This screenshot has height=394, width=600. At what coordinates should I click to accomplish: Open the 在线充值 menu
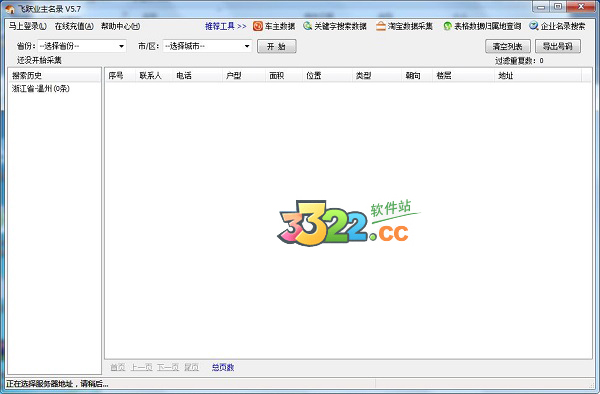74,26
